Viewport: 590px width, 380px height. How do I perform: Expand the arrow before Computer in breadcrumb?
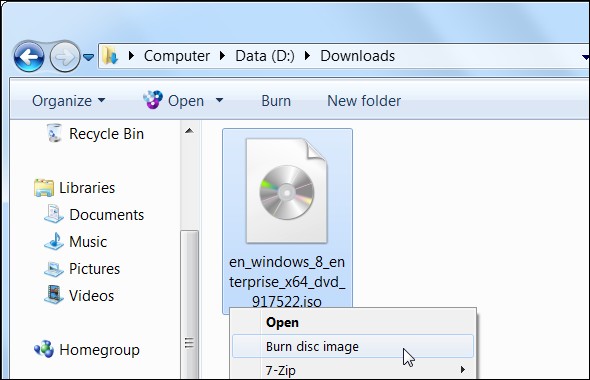[x=131, y=56]
